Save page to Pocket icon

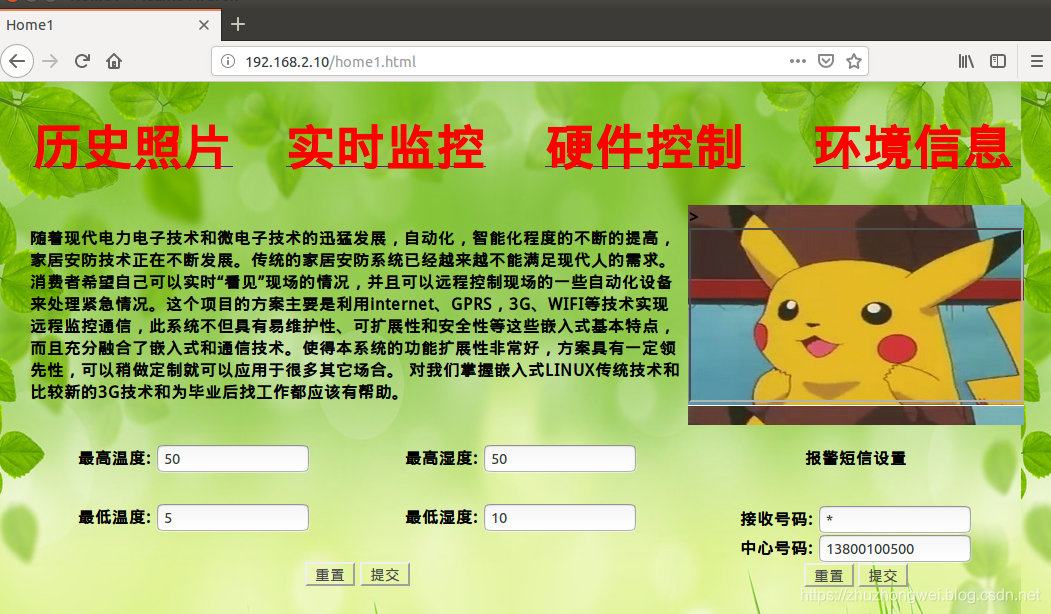point(826,61)
